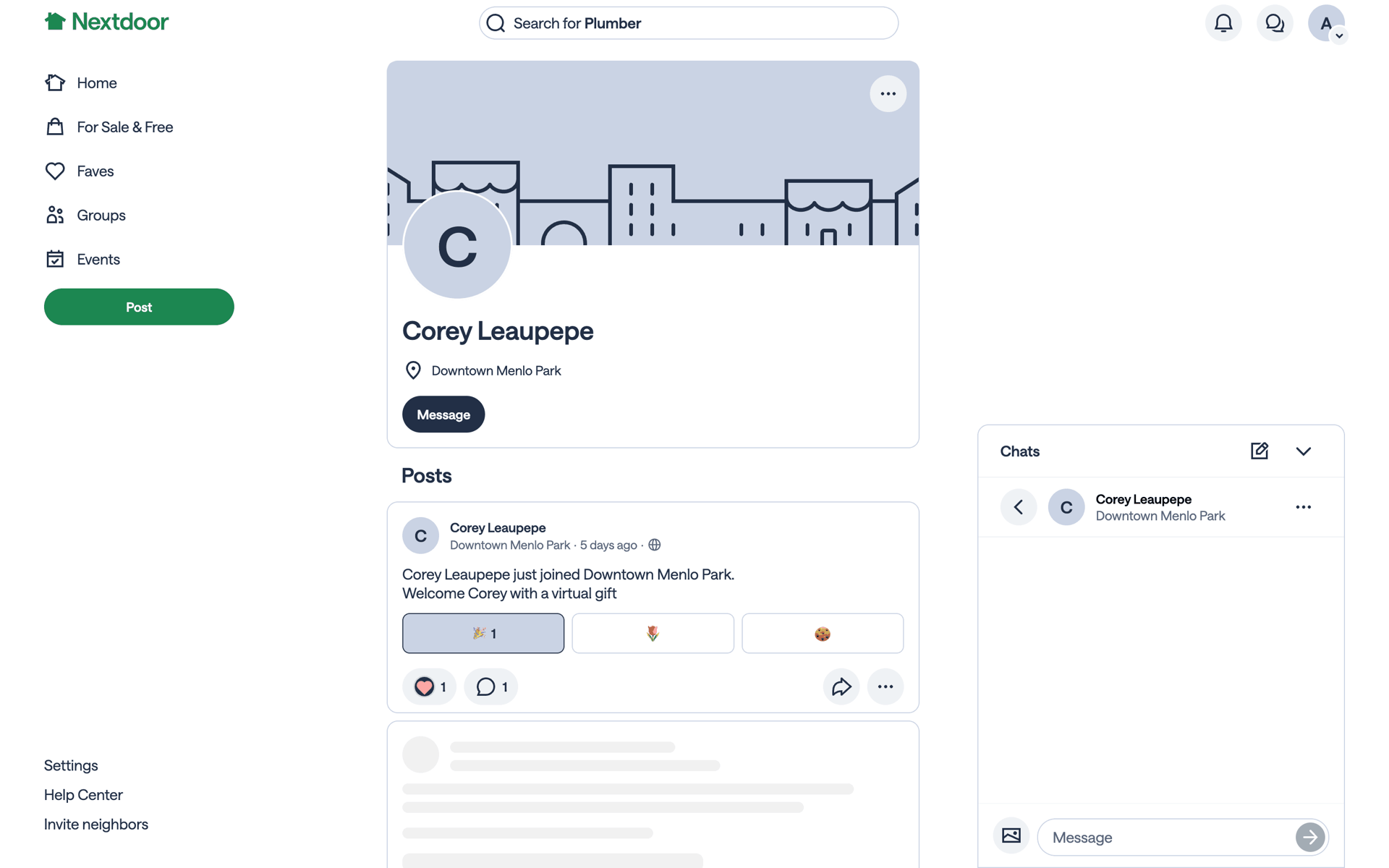
Task: Message Corey Leaupepe from profile
Action: pyautogui.click(x=443, y=414)
